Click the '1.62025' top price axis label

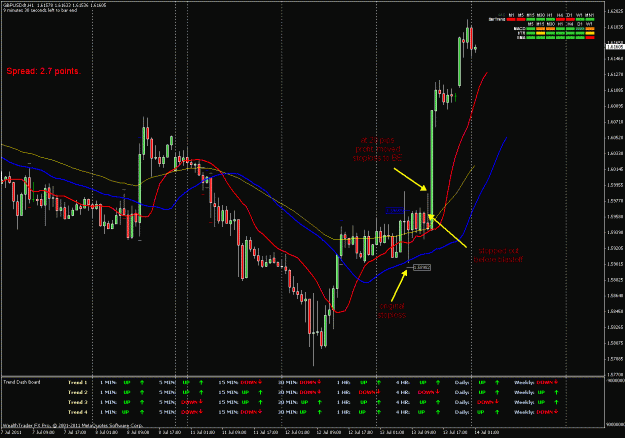tap(615, 11)
